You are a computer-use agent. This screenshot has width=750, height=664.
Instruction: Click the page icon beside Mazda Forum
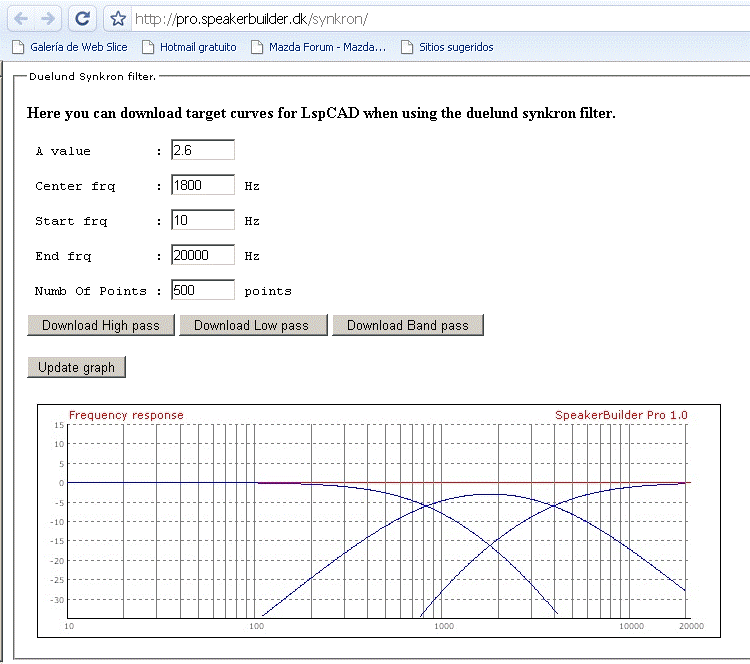pyautogui.click(x=257, y=47)
